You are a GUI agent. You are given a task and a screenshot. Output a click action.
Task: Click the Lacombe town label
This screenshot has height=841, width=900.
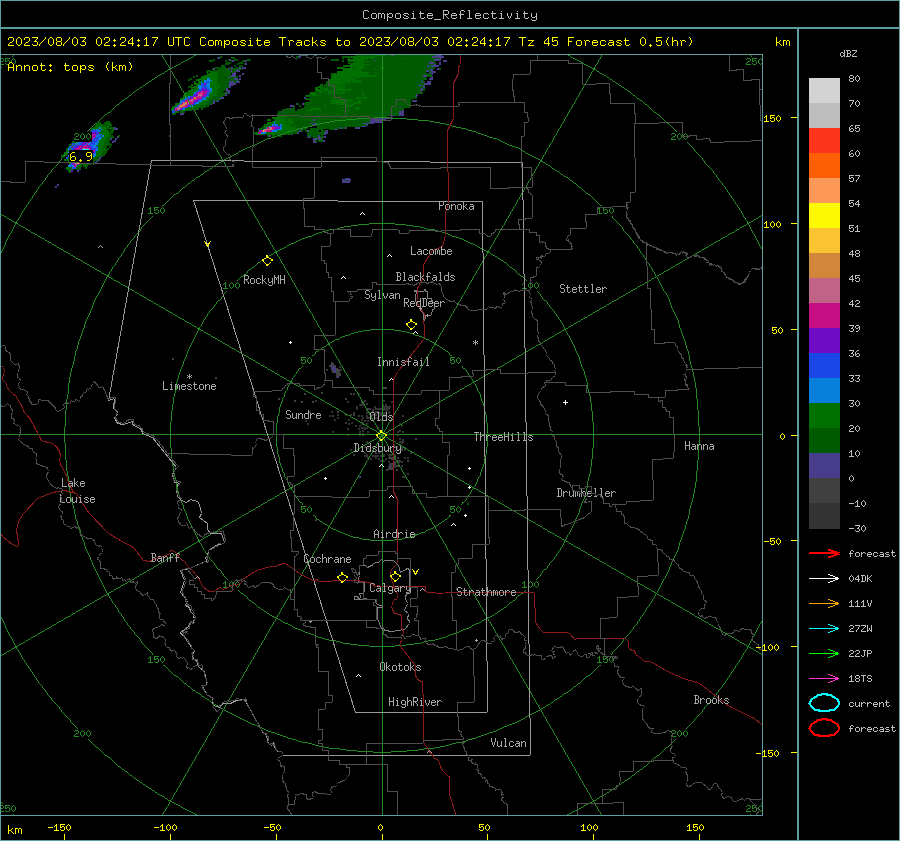tap(431, 251)
